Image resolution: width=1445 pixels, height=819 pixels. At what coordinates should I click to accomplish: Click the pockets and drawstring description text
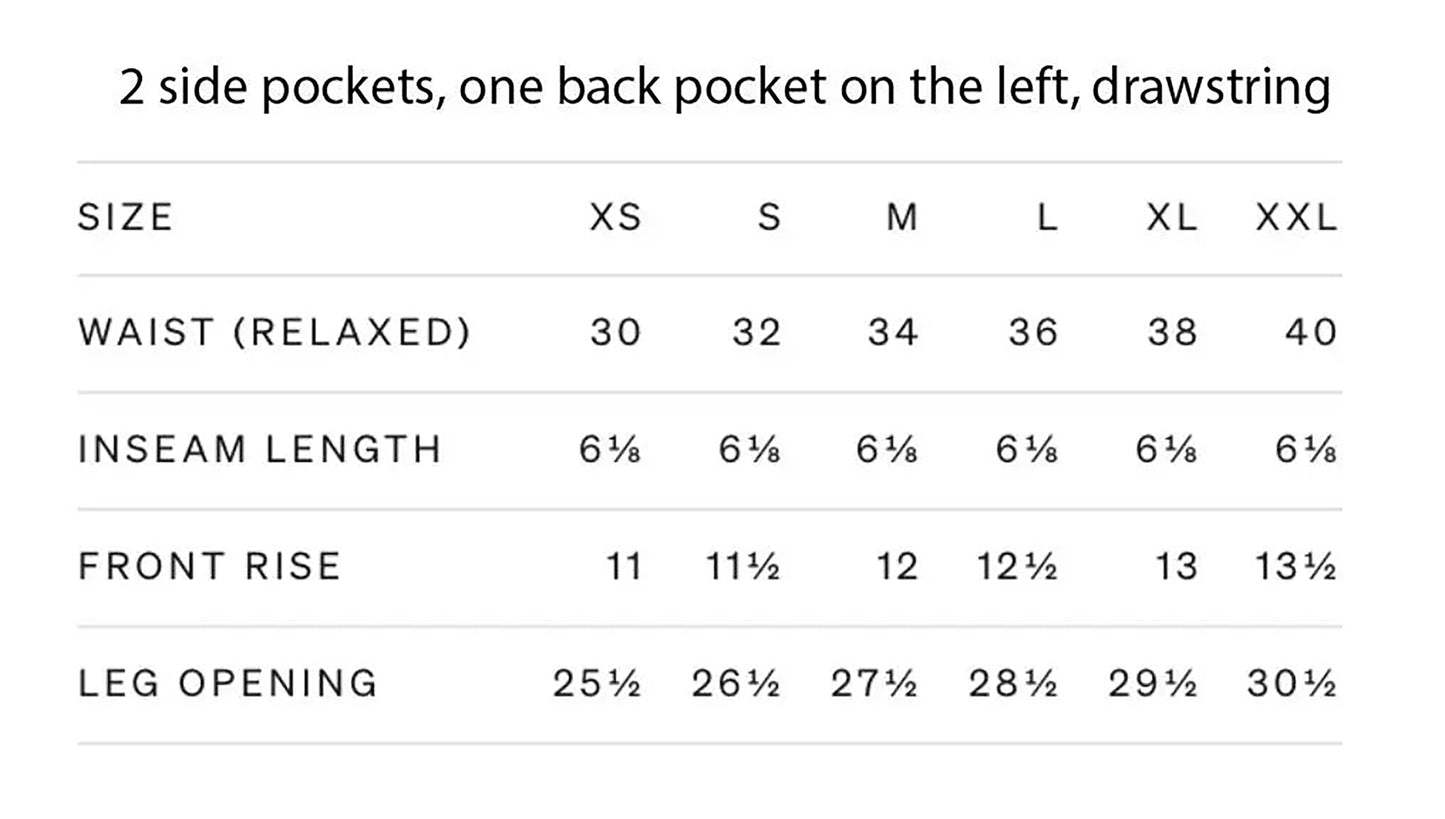click(724, 87)
